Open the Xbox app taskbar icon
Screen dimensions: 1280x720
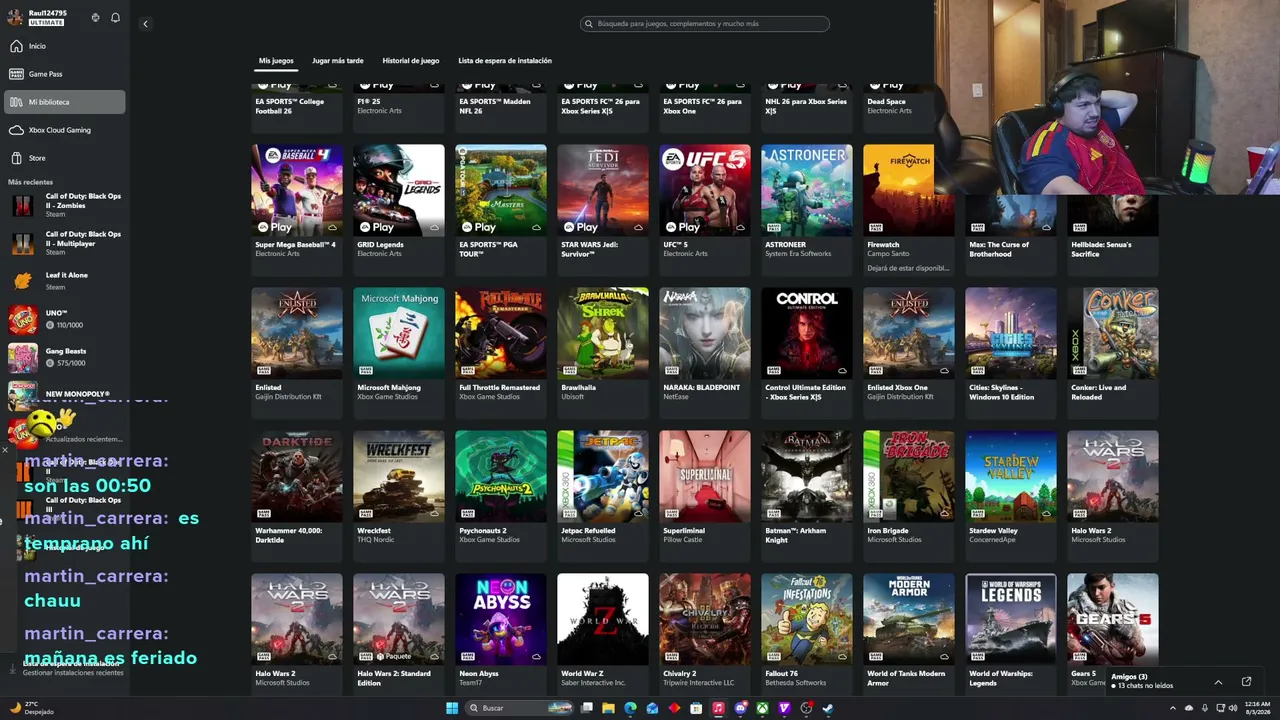[762, 708]
